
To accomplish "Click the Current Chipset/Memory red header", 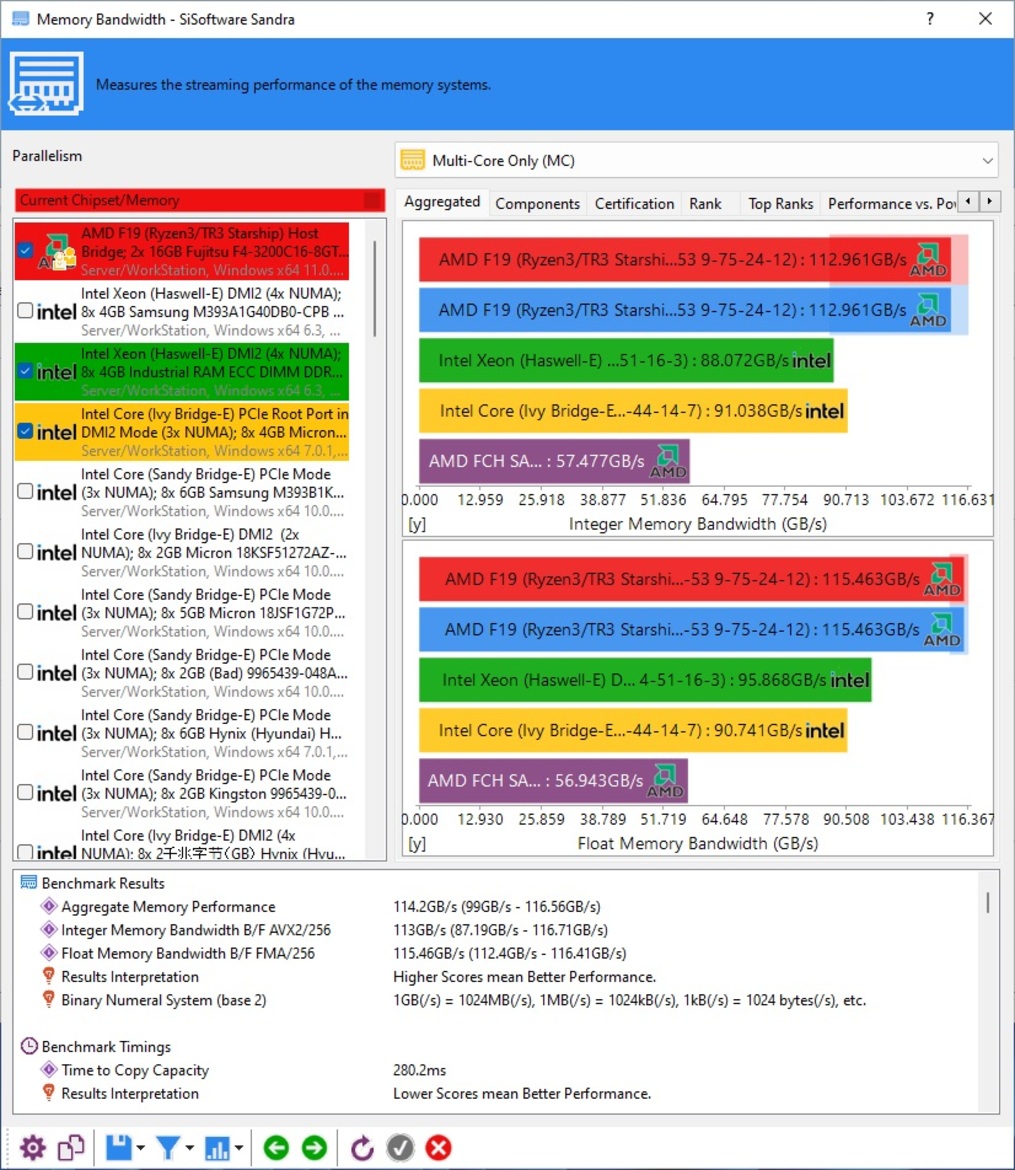I will (x=199, y=200).
